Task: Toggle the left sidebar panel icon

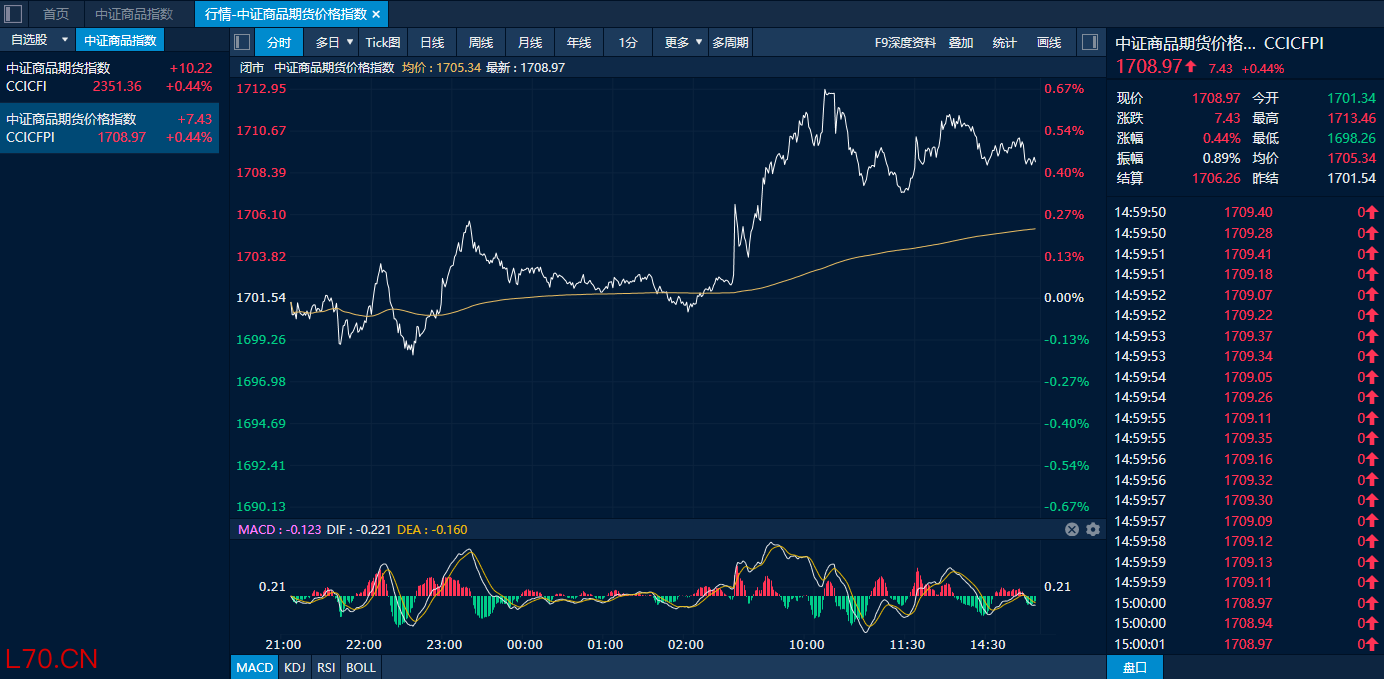Action: (x=14, y=14)
